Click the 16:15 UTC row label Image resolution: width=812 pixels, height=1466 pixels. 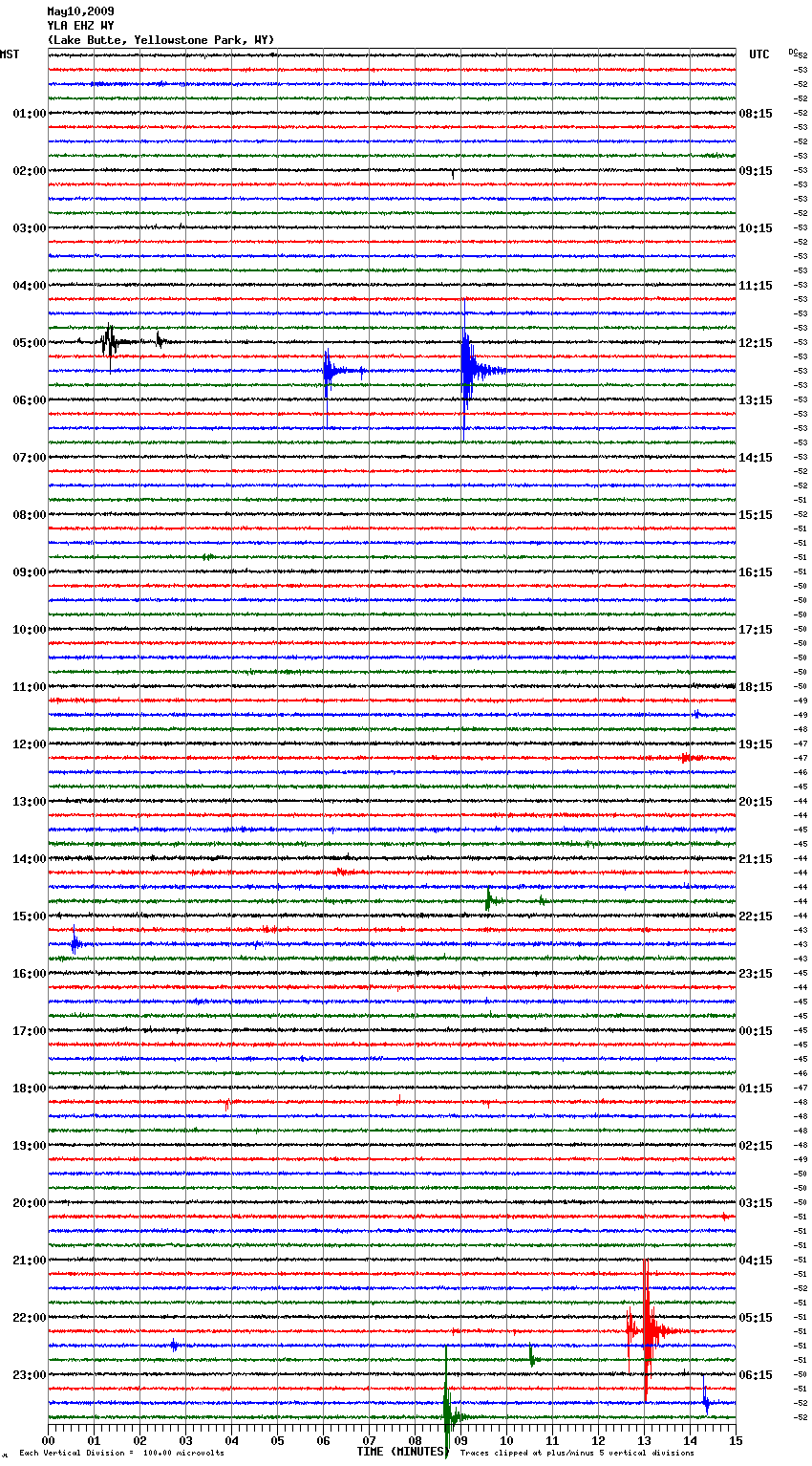(x=756, y=572)
